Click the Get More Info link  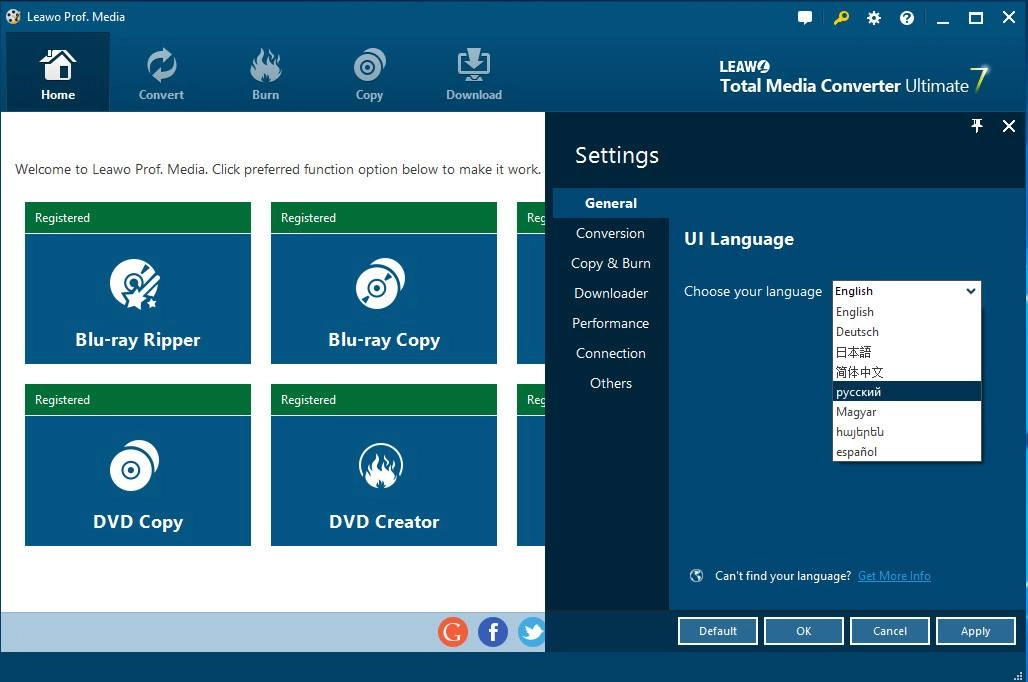coord(894,576)
